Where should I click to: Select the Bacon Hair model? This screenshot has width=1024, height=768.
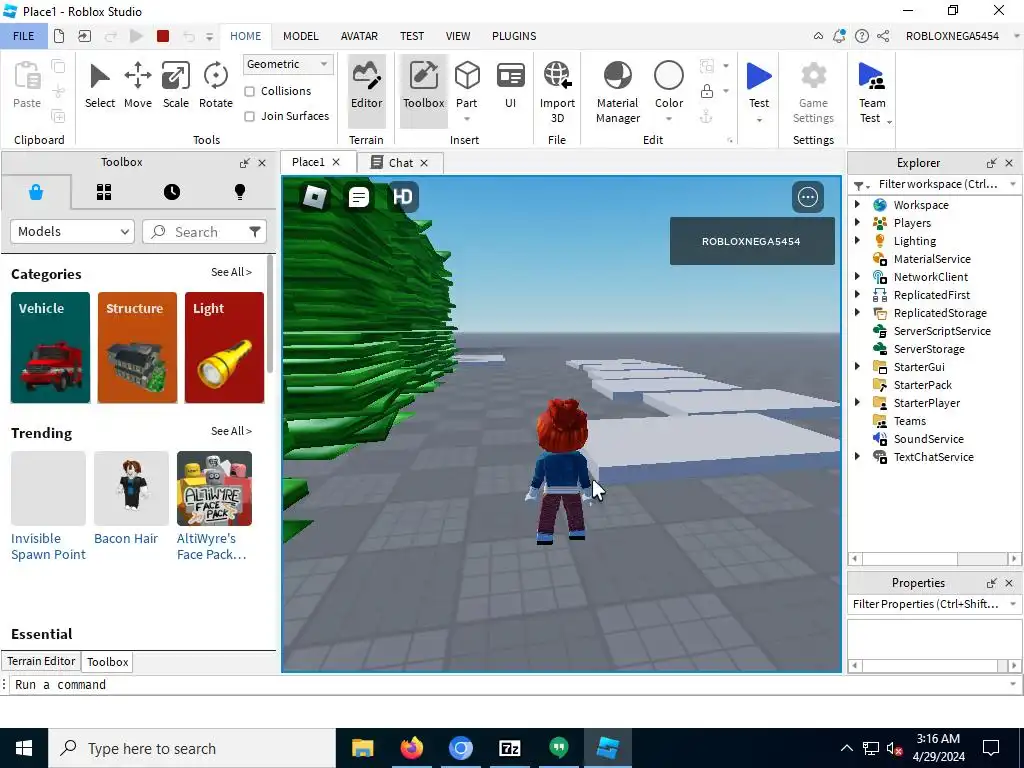click(x=131, y=498)
